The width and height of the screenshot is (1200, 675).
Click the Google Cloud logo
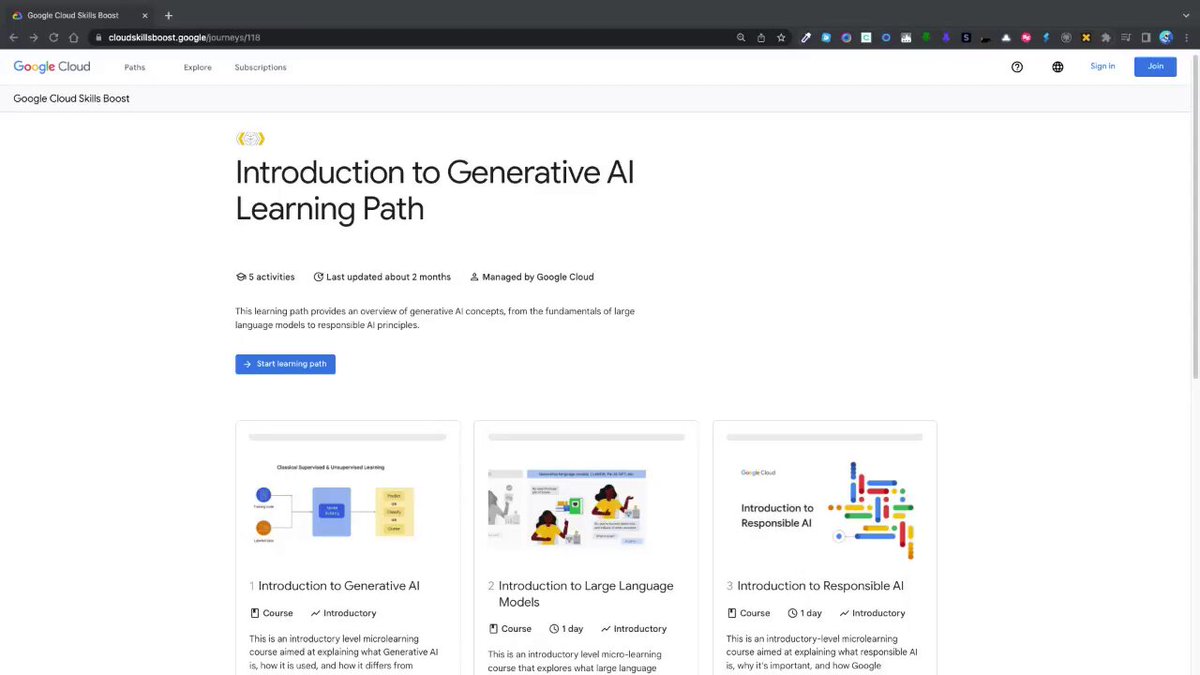(x=52, y=67)
